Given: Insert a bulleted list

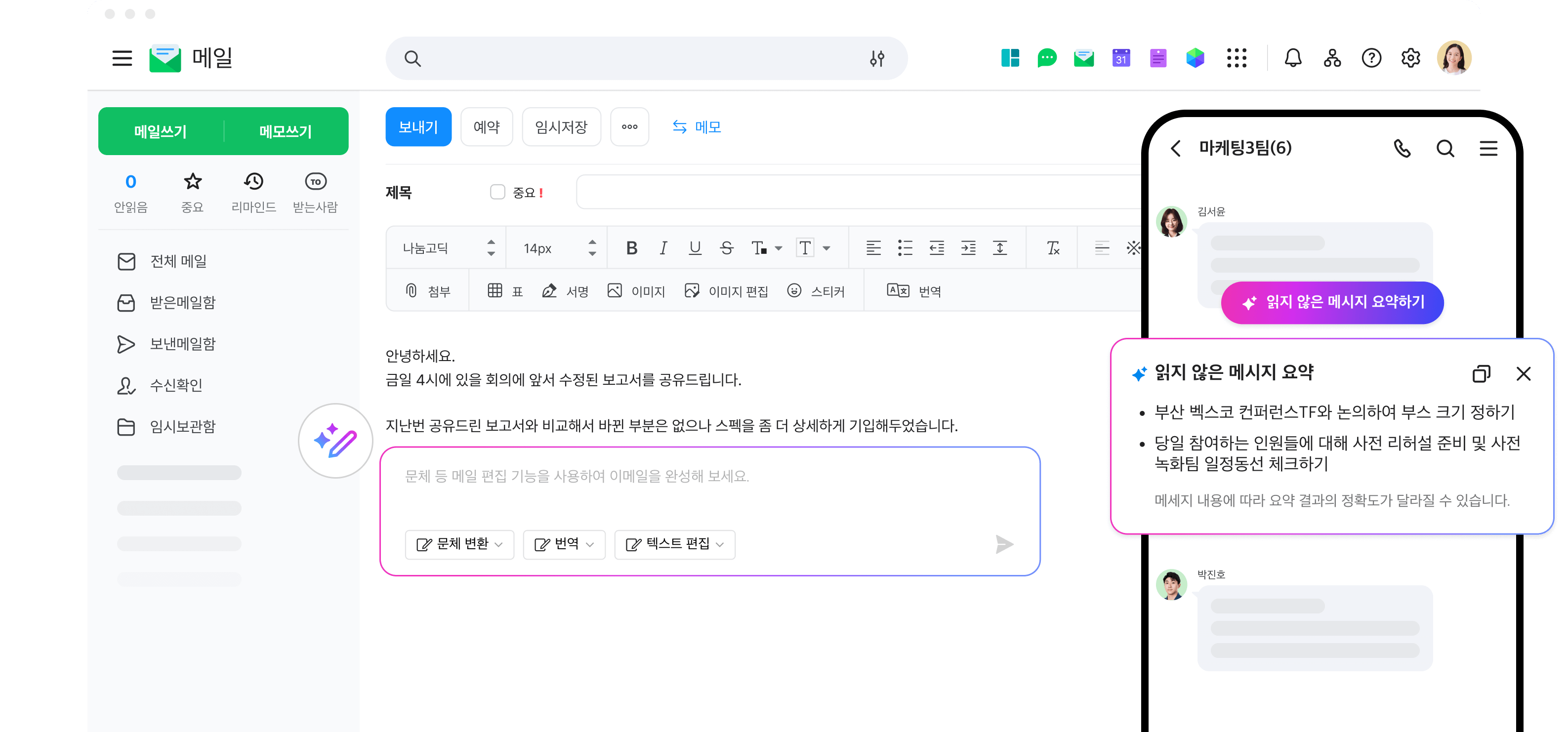Looking at the screenshot, I should tap(905, 247).
